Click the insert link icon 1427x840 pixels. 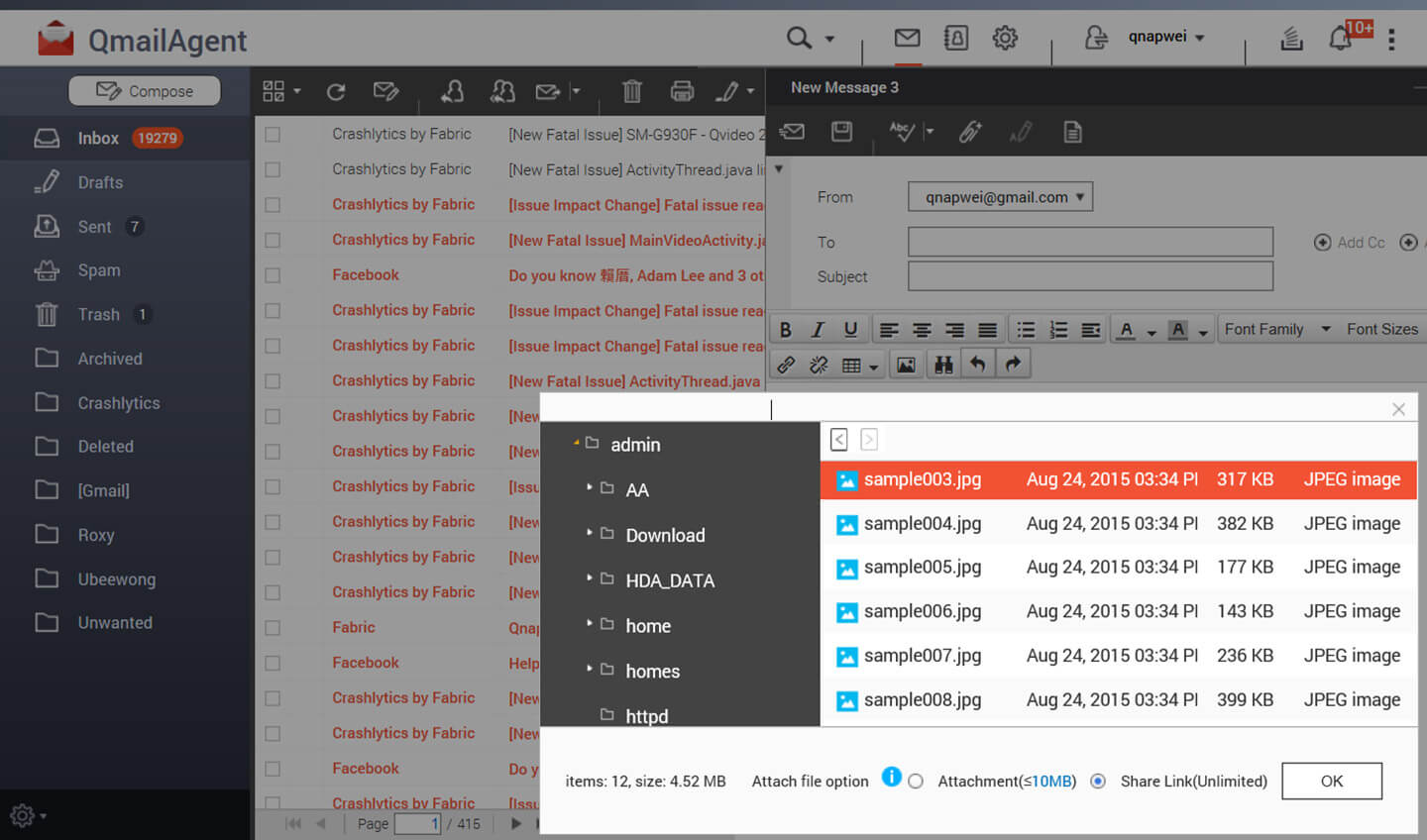[x=786, y=365]
